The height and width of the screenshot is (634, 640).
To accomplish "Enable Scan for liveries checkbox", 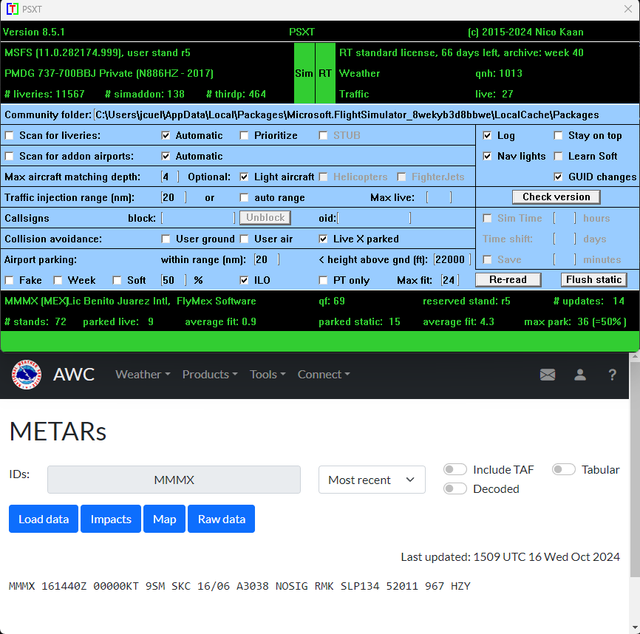I will pyautogui.click(x=9, y=136).
